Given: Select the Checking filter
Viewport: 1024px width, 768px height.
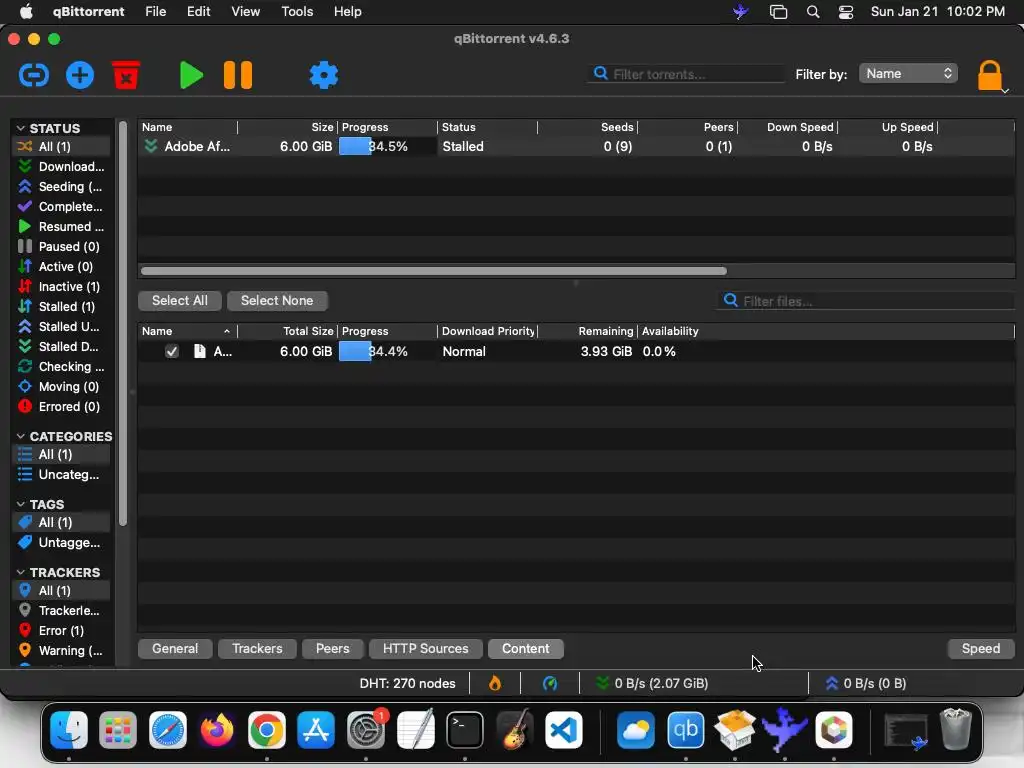Looking at the screenshot, I should click(61, 366).
